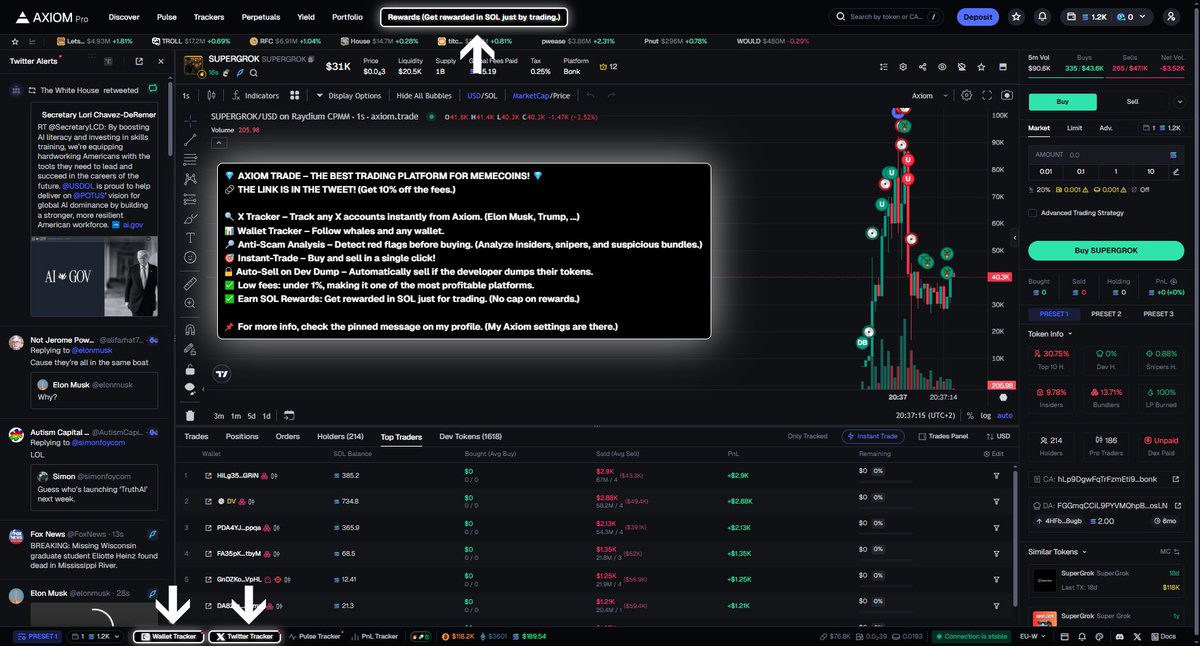
Task: Open candle chart type selector icon
Action: [x=212, y=96]
